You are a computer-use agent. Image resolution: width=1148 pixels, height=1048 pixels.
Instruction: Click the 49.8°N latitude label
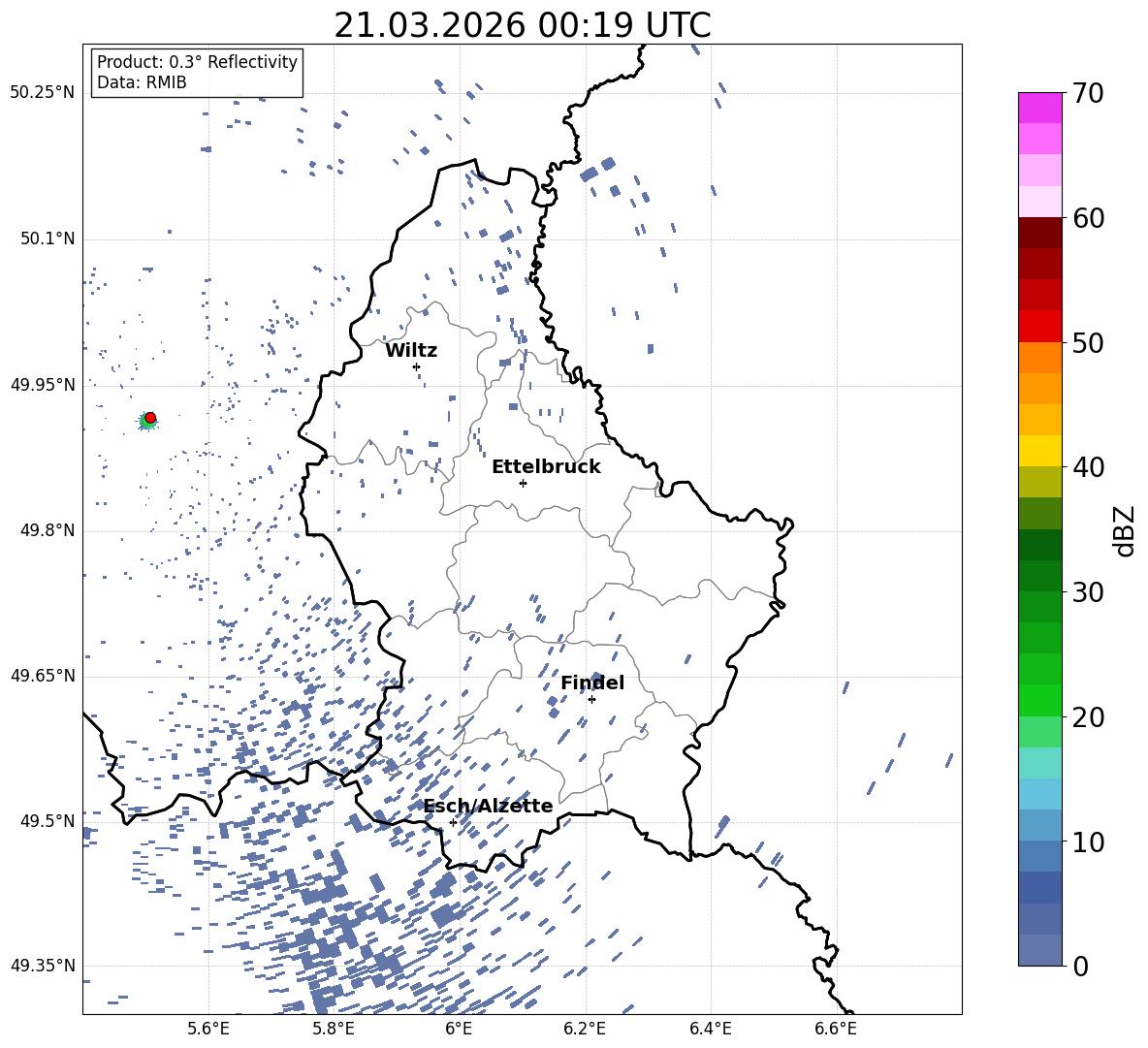48,530
